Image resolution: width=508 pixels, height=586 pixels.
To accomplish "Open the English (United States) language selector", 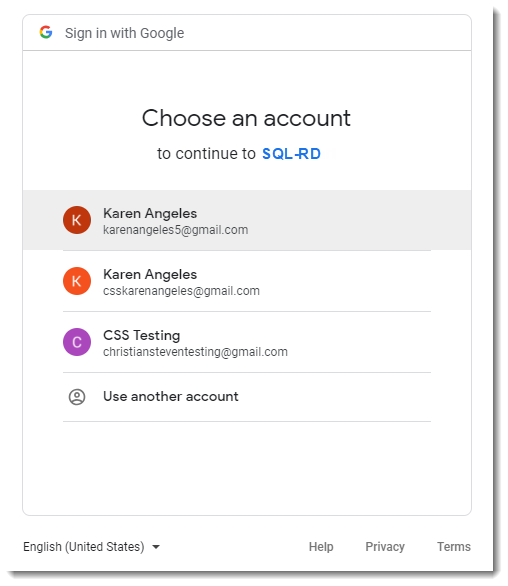I will click(92, 547).
